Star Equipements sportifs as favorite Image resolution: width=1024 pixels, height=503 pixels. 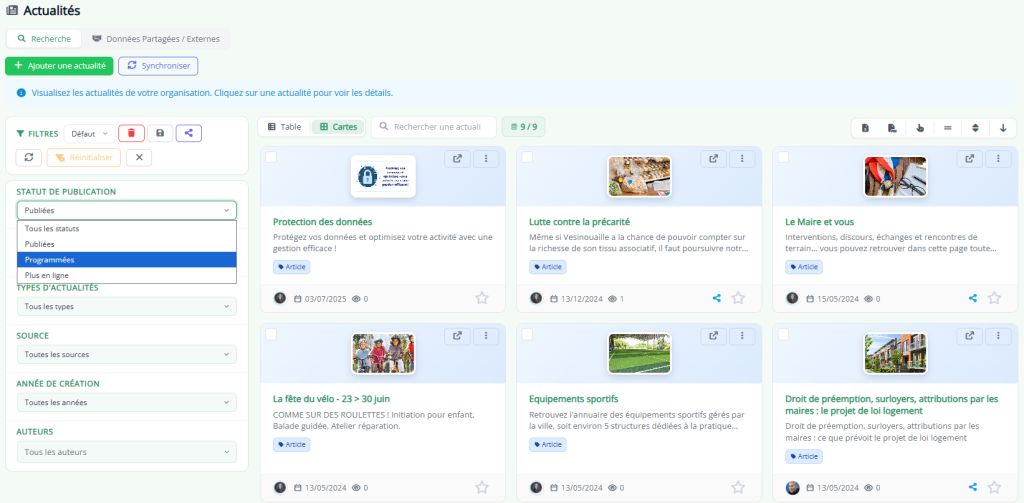[738, 487]
